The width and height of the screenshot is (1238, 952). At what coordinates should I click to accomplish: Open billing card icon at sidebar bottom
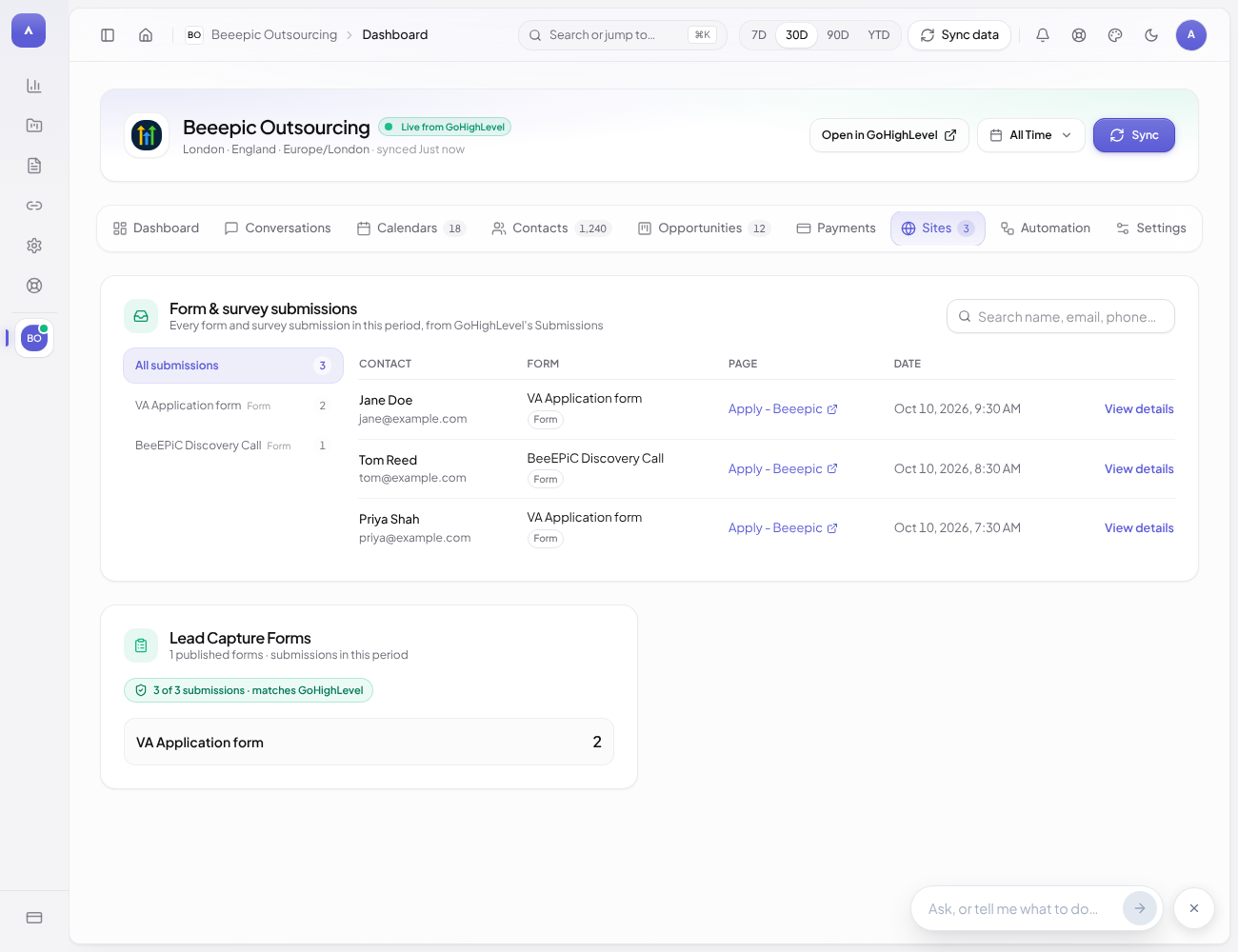(x=34, y=918)
